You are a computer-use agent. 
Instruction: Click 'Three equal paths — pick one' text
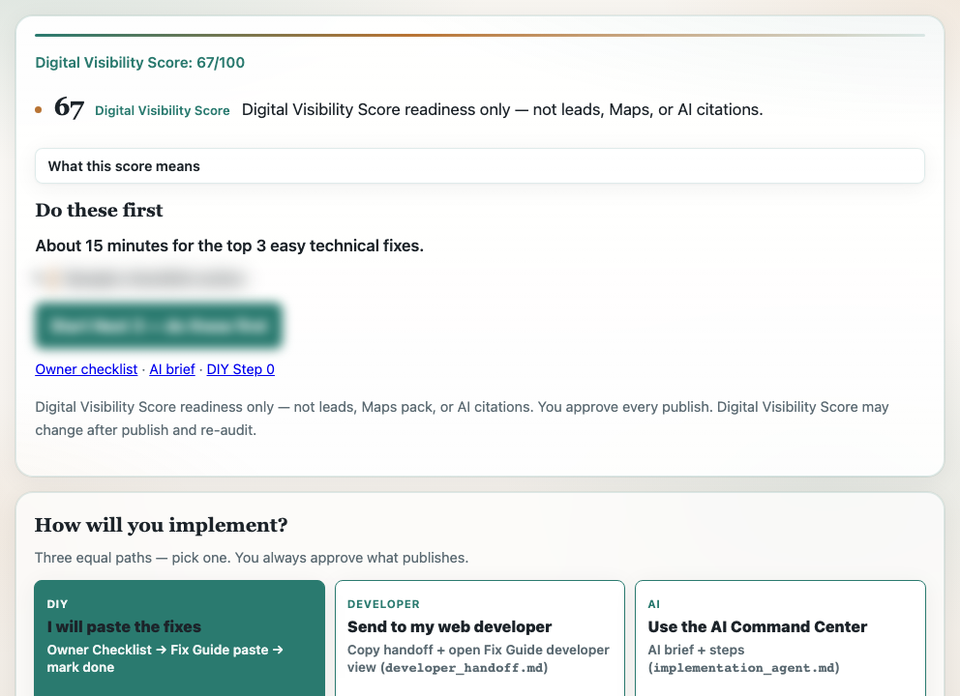coord(252,558)
